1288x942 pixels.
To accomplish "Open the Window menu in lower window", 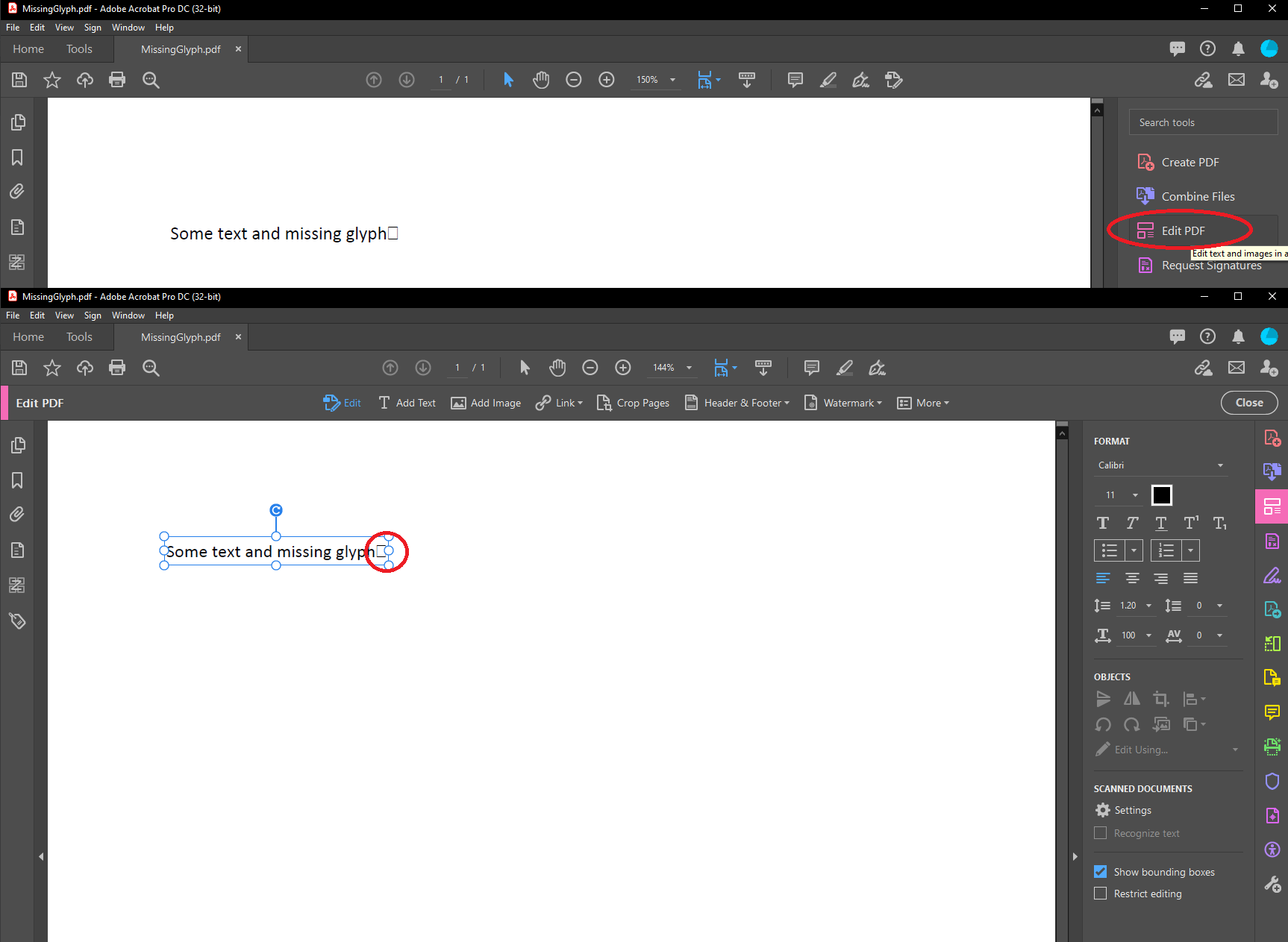I will click(128, 315).
